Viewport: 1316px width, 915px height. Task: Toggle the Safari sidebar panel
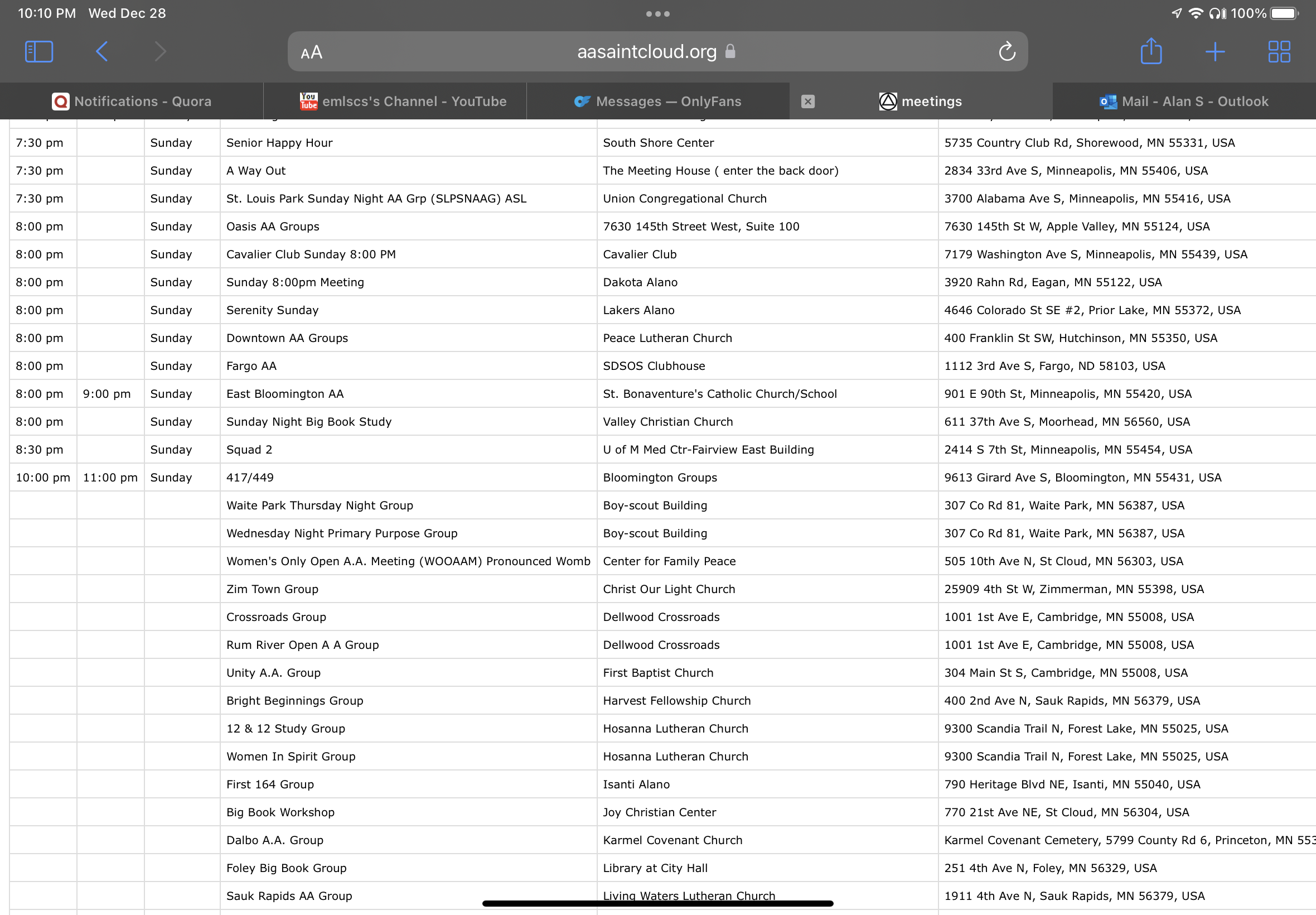coord(39,51)
